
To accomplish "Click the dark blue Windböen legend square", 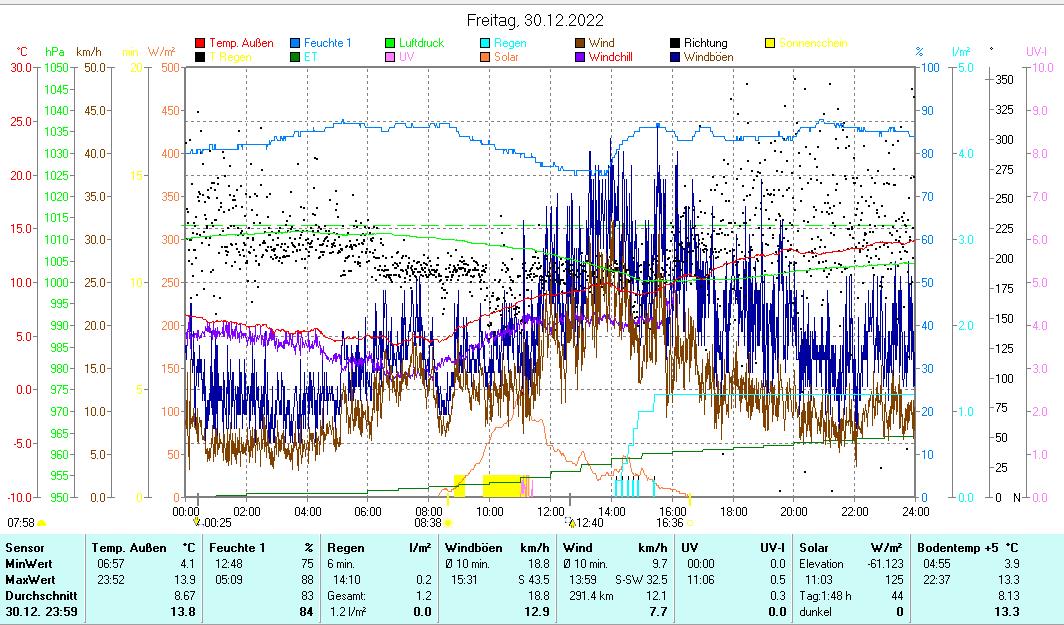I will pyautogui.click(x=675, y=58).
